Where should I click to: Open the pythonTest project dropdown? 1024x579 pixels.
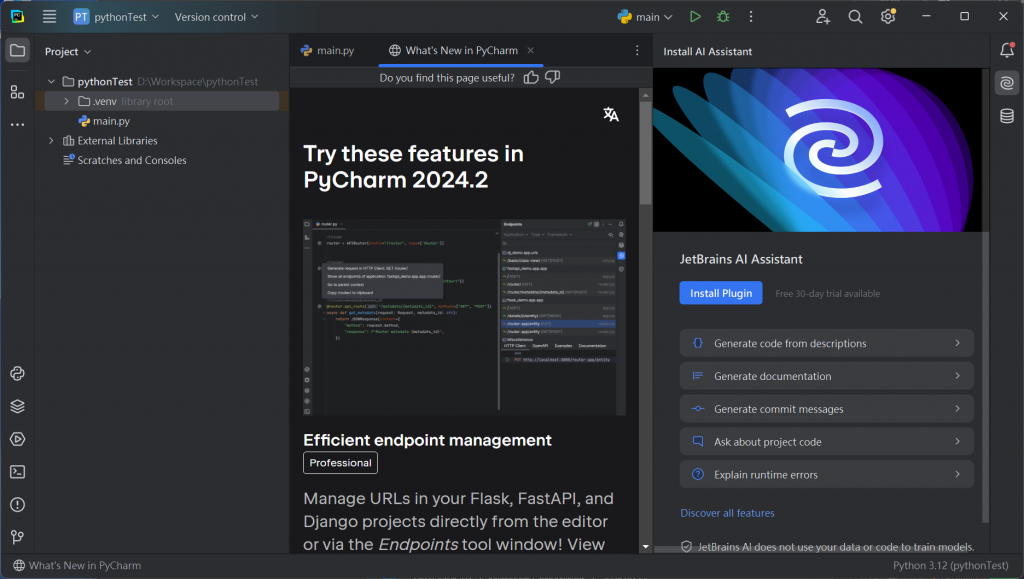(x=116, y=17)
